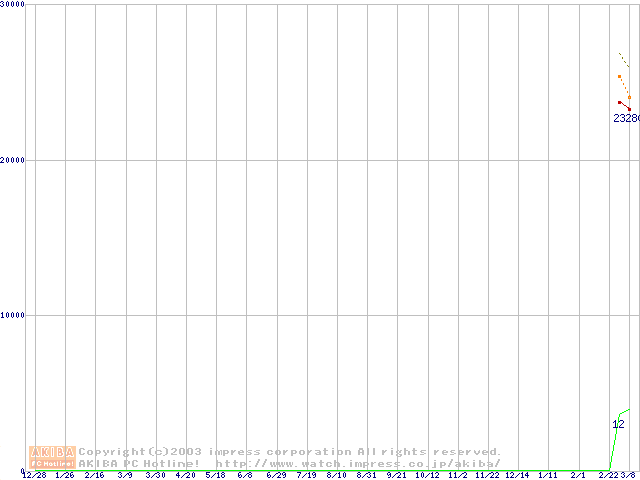Click the 12 label near the green line

(x=618, y=424)
